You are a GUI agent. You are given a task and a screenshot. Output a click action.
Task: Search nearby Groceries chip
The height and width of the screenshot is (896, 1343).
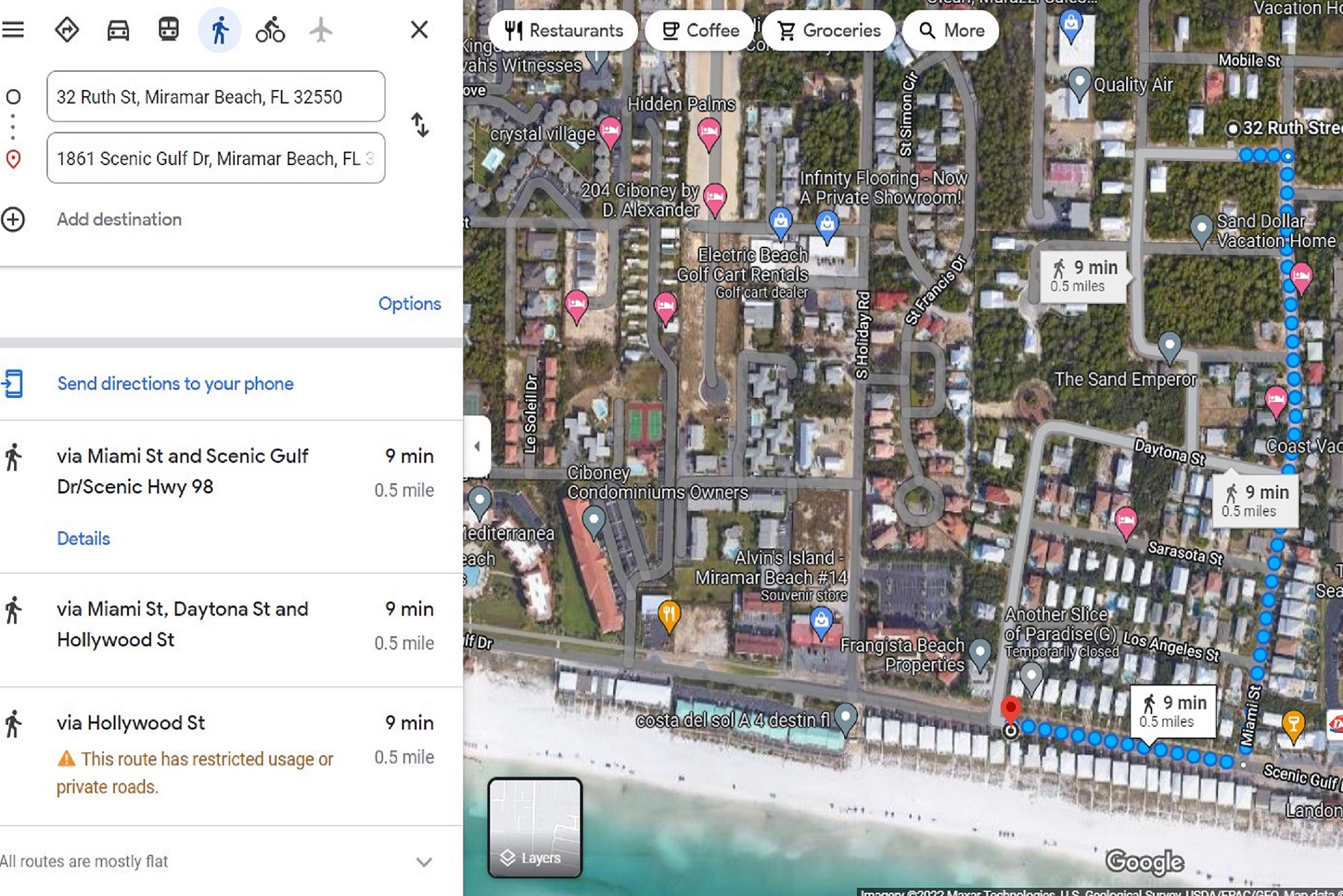coord(829,31)
